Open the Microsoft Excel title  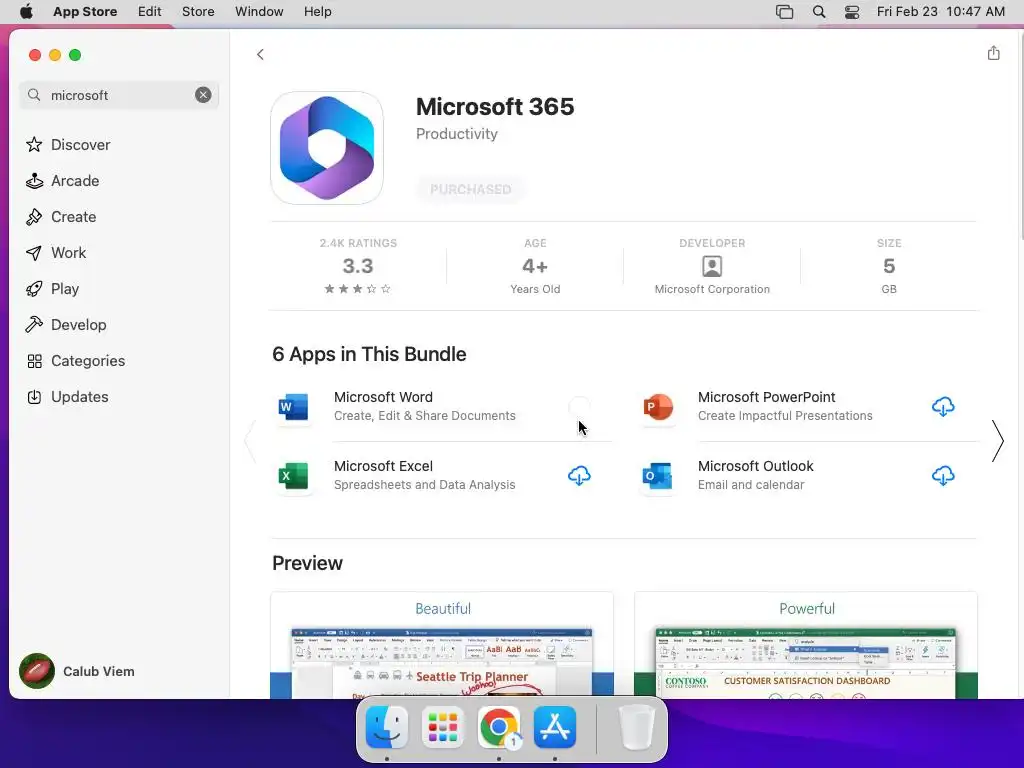coord(383,466)
